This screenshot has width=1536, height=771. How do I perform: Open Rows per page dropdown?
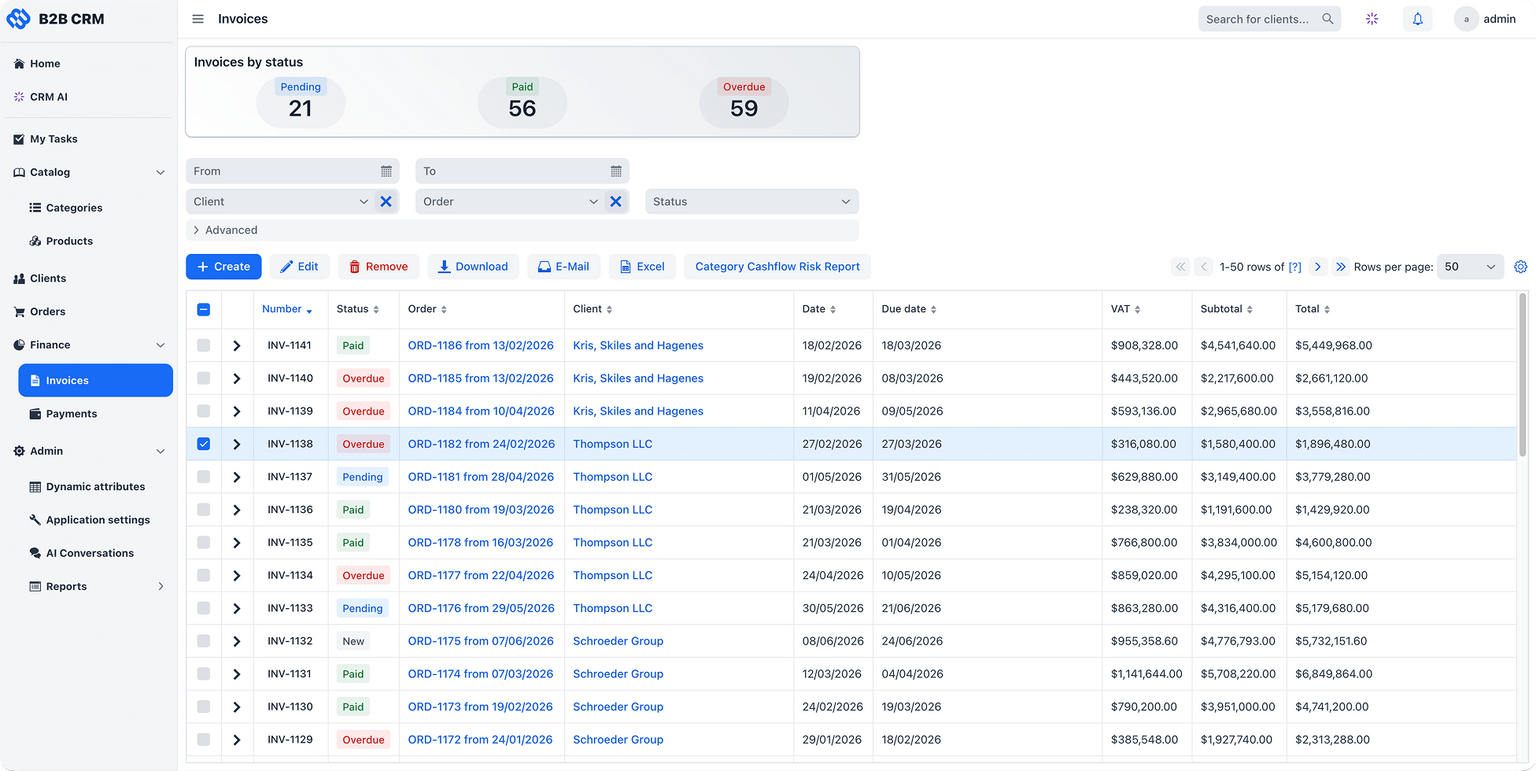(1470, 267)
